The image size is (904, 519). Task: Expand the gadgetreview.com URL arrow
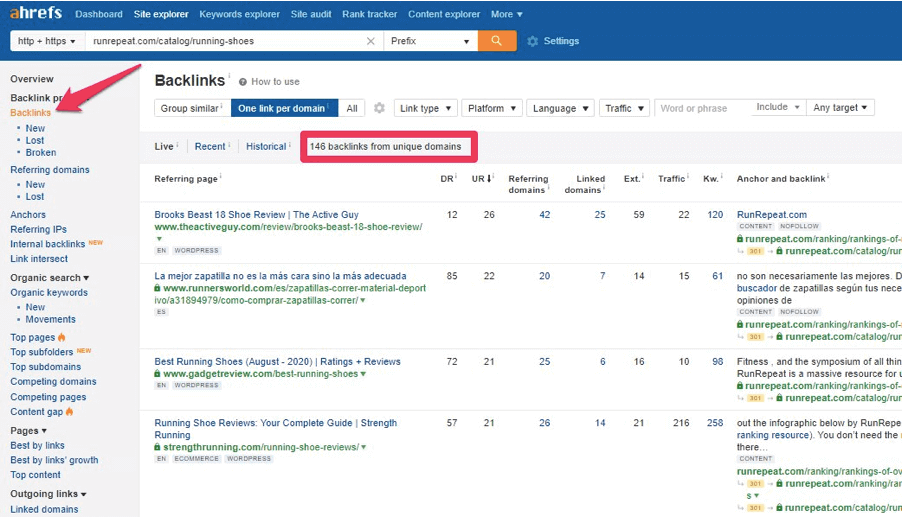[x=363, y=374]
